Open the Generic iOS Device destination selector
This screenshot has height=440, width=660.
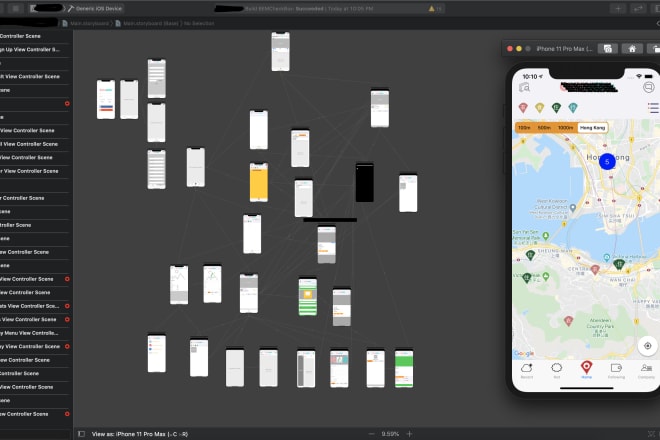(x=95, y=8)
